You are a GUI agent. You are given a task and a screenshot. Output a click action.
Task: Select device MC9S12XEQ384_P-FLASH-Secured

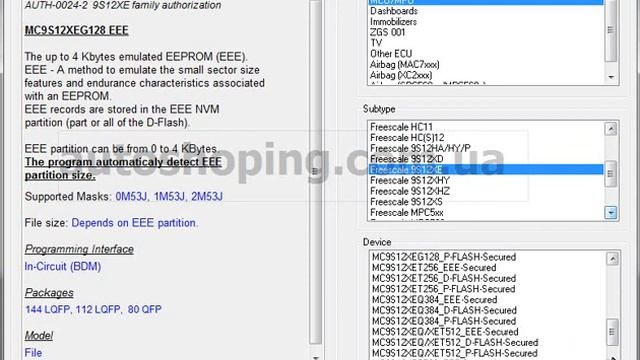point(487,321)
